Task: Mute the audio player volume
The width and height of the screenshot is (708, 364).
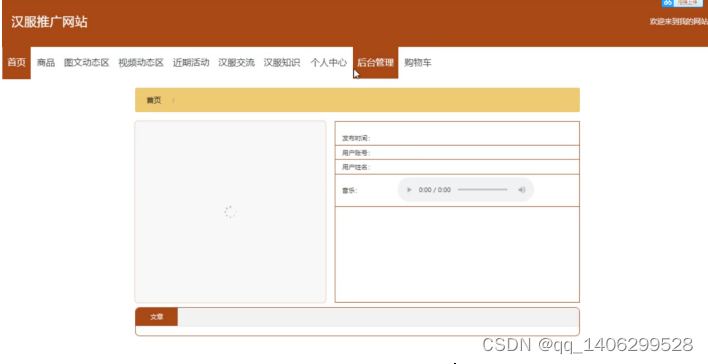Action: point(522,190)
